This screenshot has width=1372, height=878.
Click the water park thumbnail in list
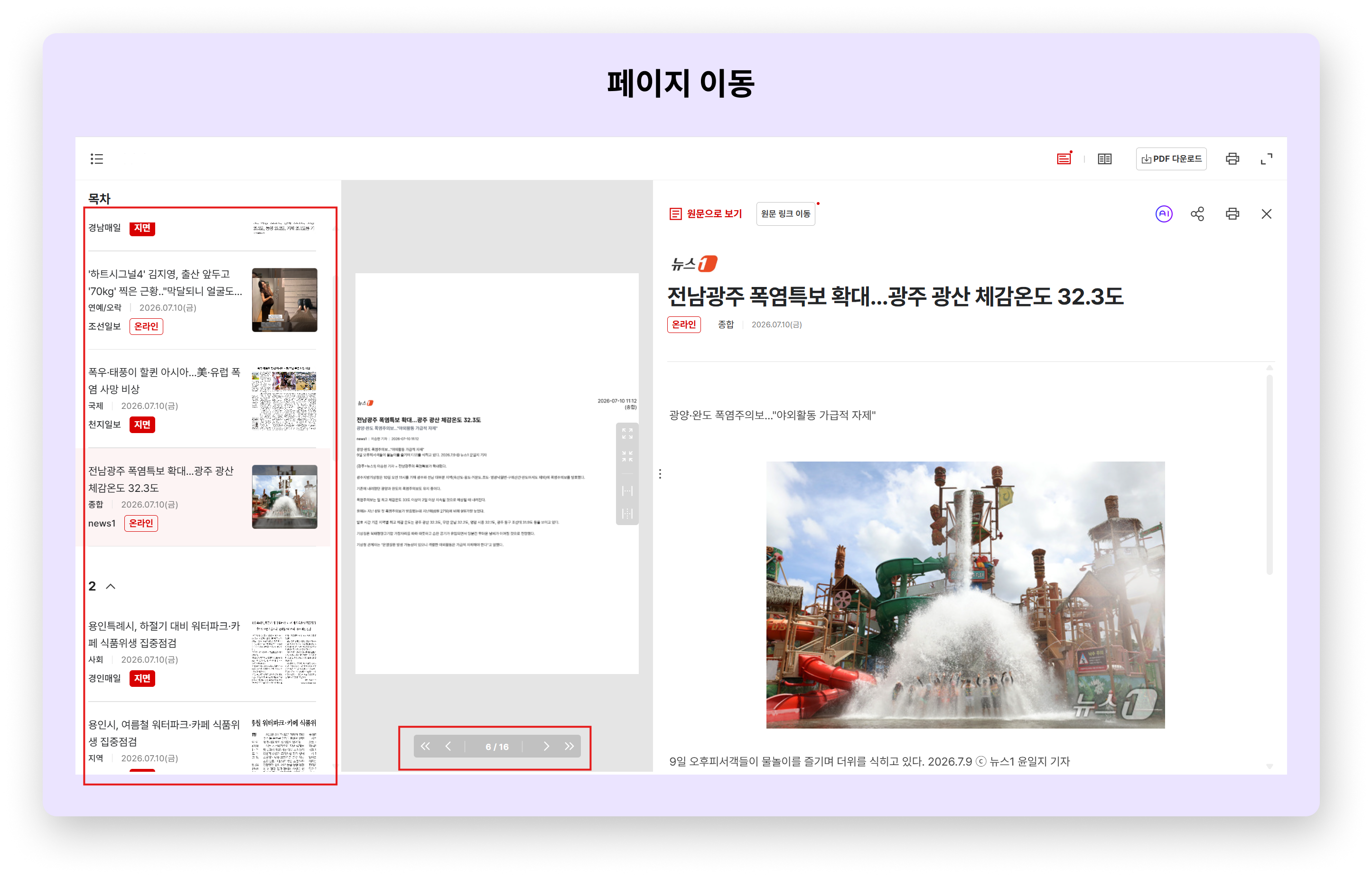pyautogui.click(x=285, y=497)
